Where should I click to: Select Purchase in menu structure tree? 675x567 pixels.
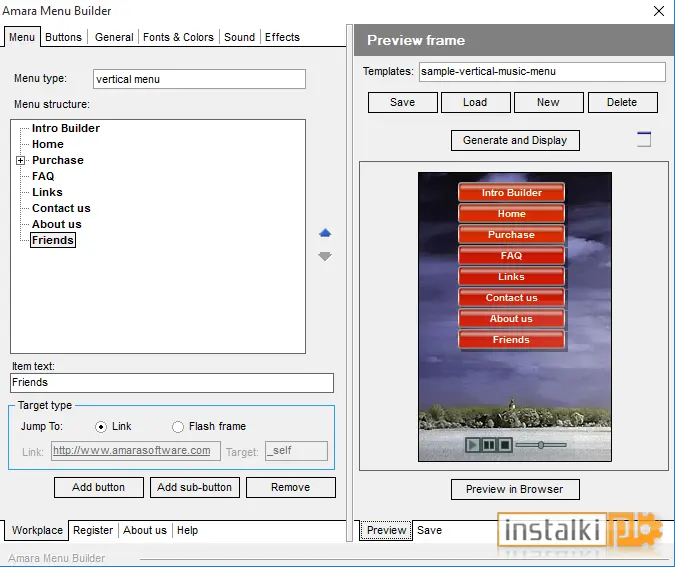[x=58, y=160]
